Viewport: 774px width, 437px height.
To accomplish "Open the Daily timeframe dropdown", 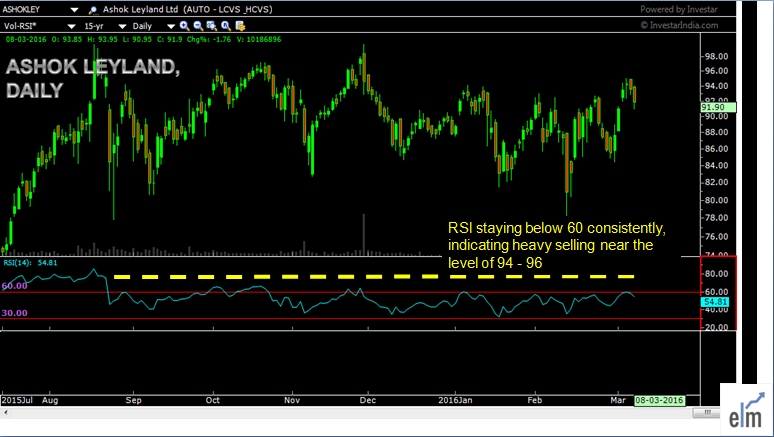I will coord(171,26).
